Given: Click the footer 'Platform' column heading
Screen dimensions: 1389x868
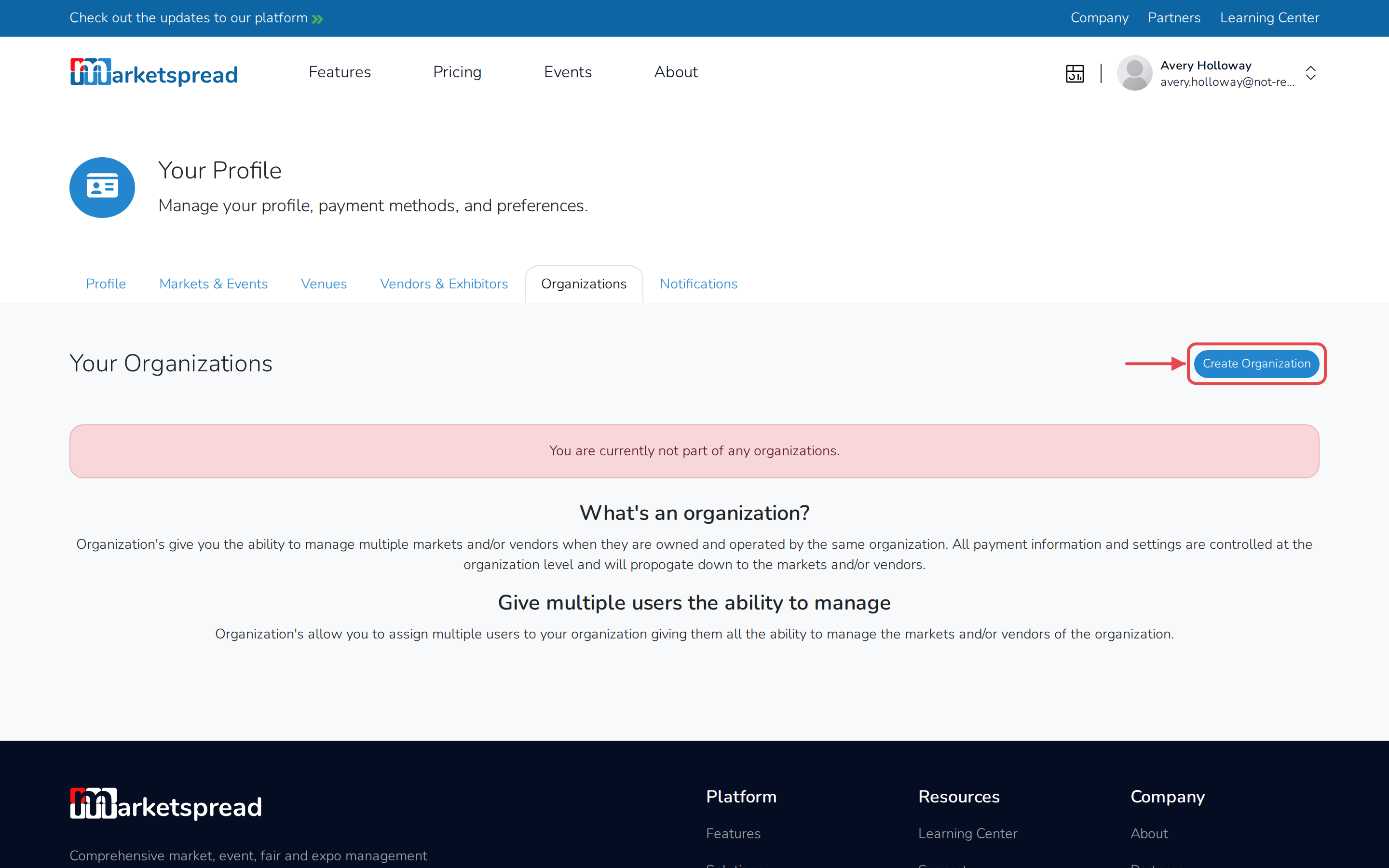Looking at the screenshot, I should point(741,796).
